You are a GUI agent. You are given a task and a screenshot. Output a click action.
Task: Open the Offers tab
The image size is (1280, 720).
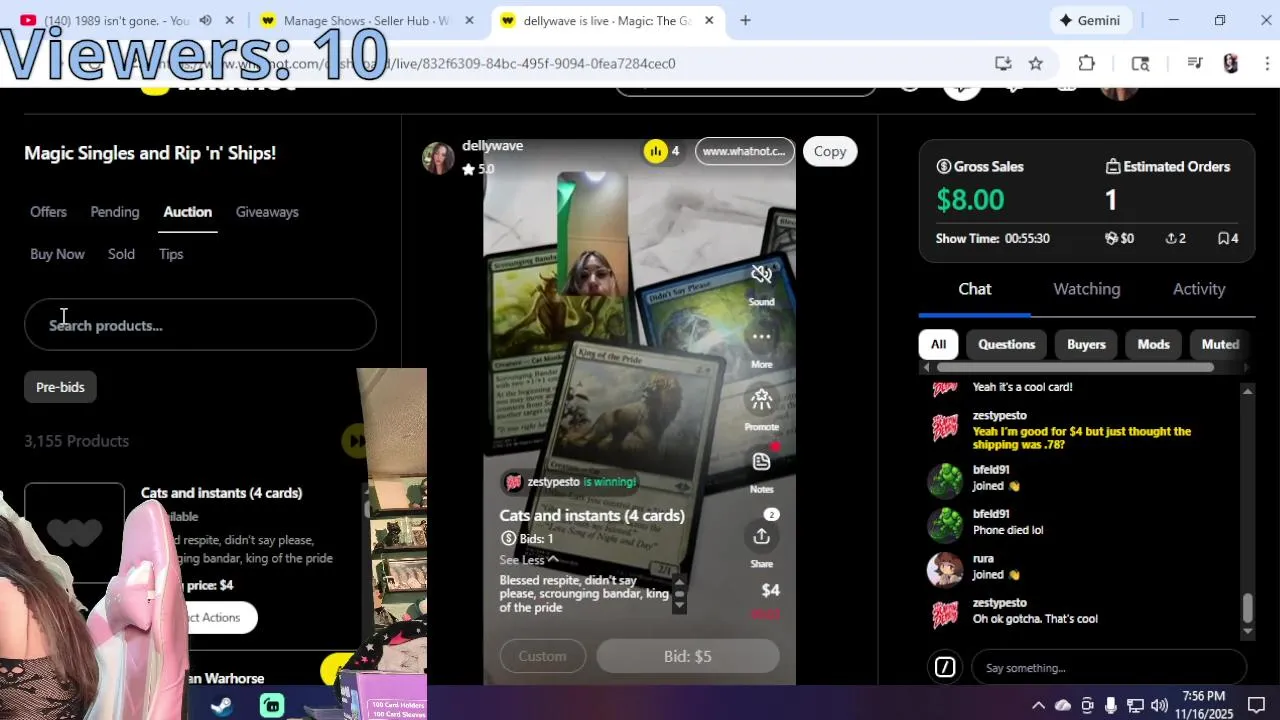click(x=48, y=212)
